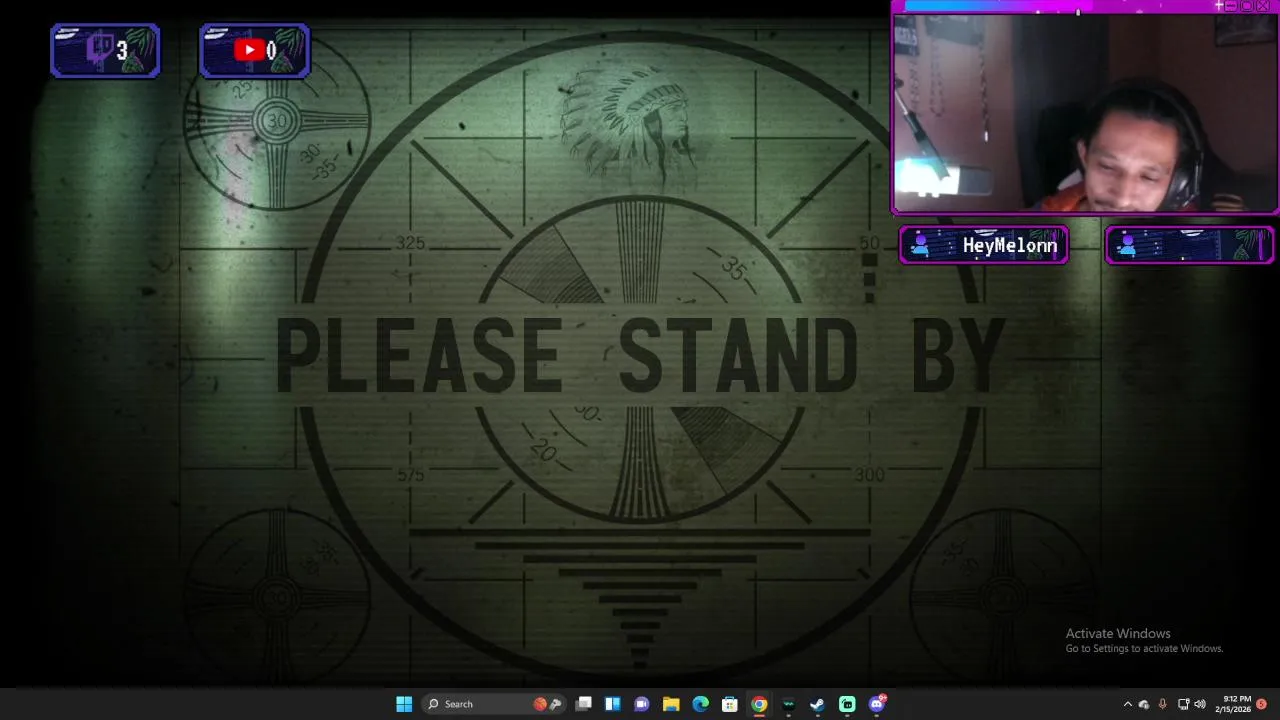Click the empty follower label next to HeyMelonn

coord(1189,245)
